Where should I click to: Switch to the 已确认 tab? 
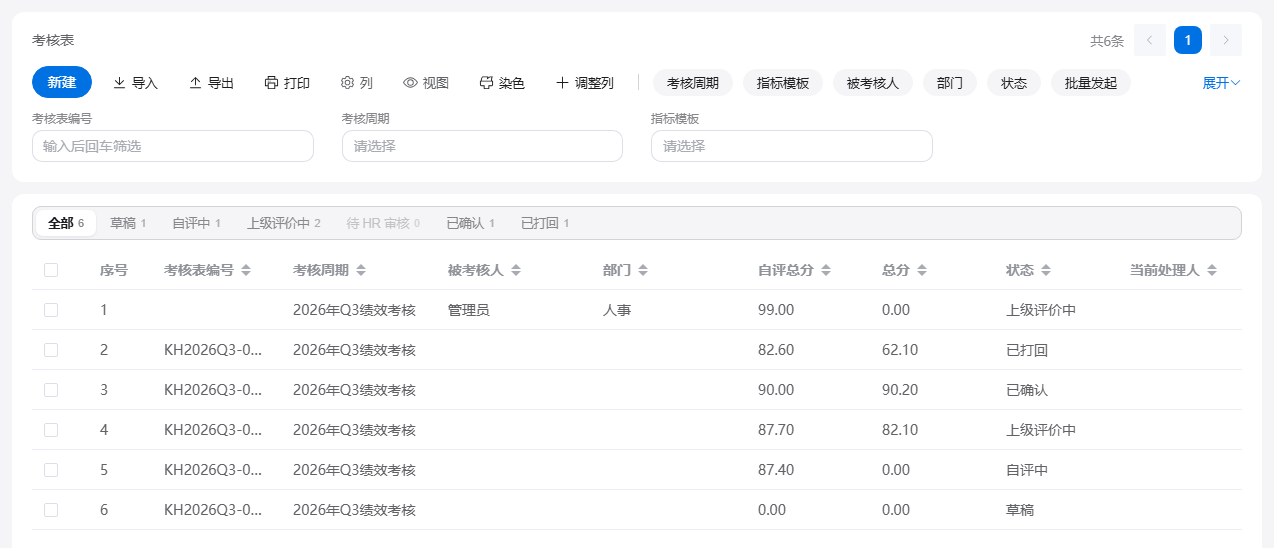[470, 223]
